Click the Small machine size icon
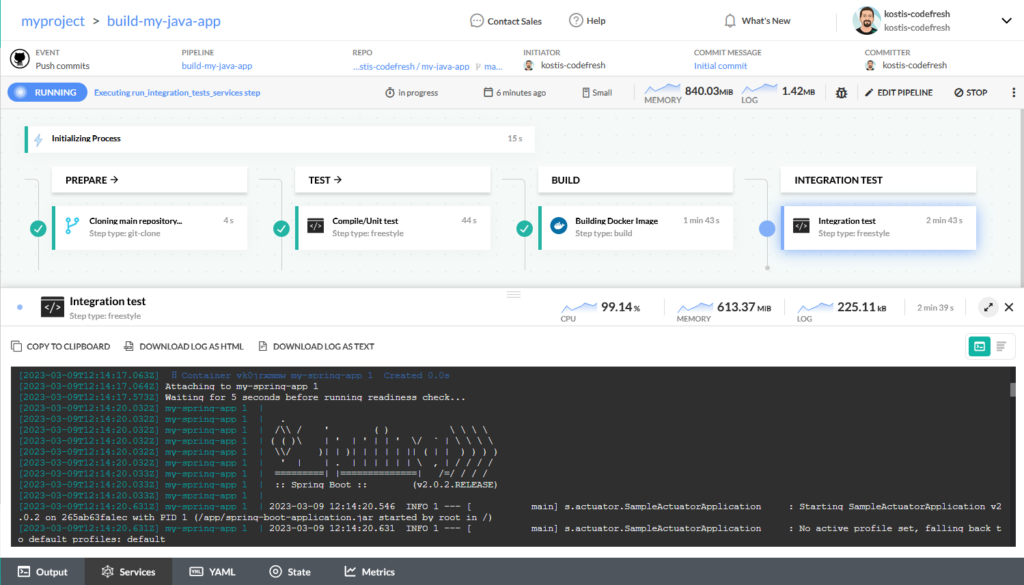 click(586, 93)
